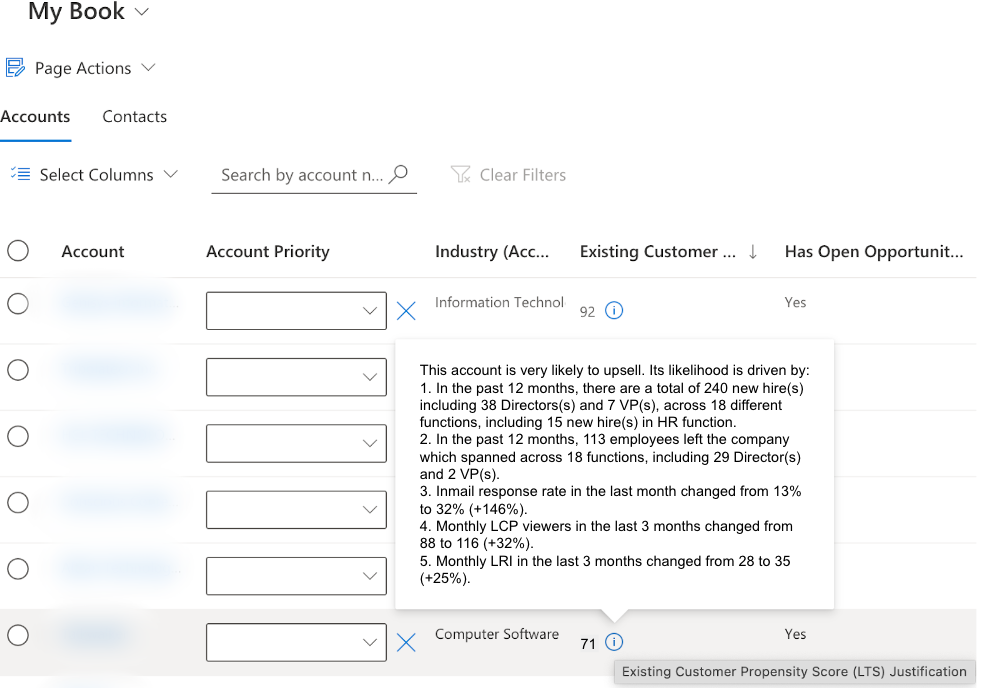
Task: Click the search by account name field
Action: 301,175
